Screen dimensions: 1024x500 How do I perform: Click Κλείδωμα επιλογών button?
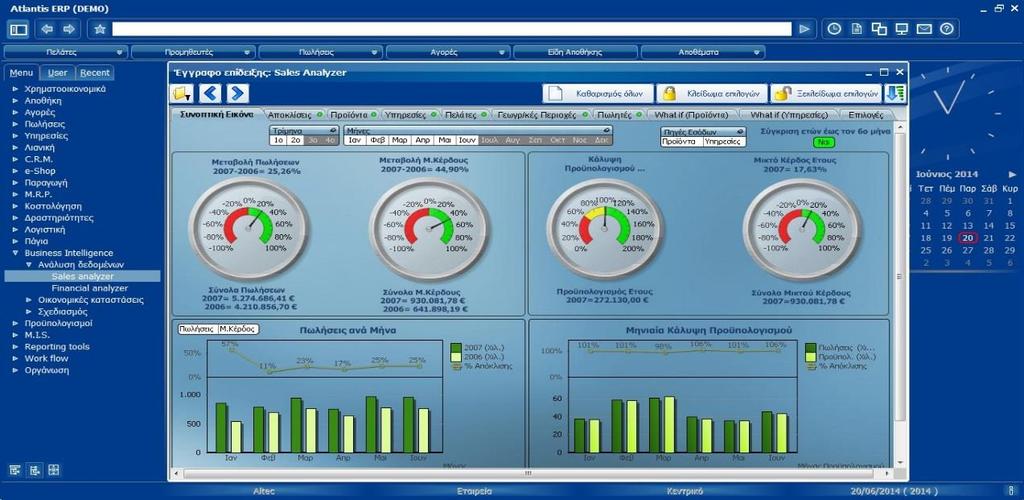coord(711,93)
